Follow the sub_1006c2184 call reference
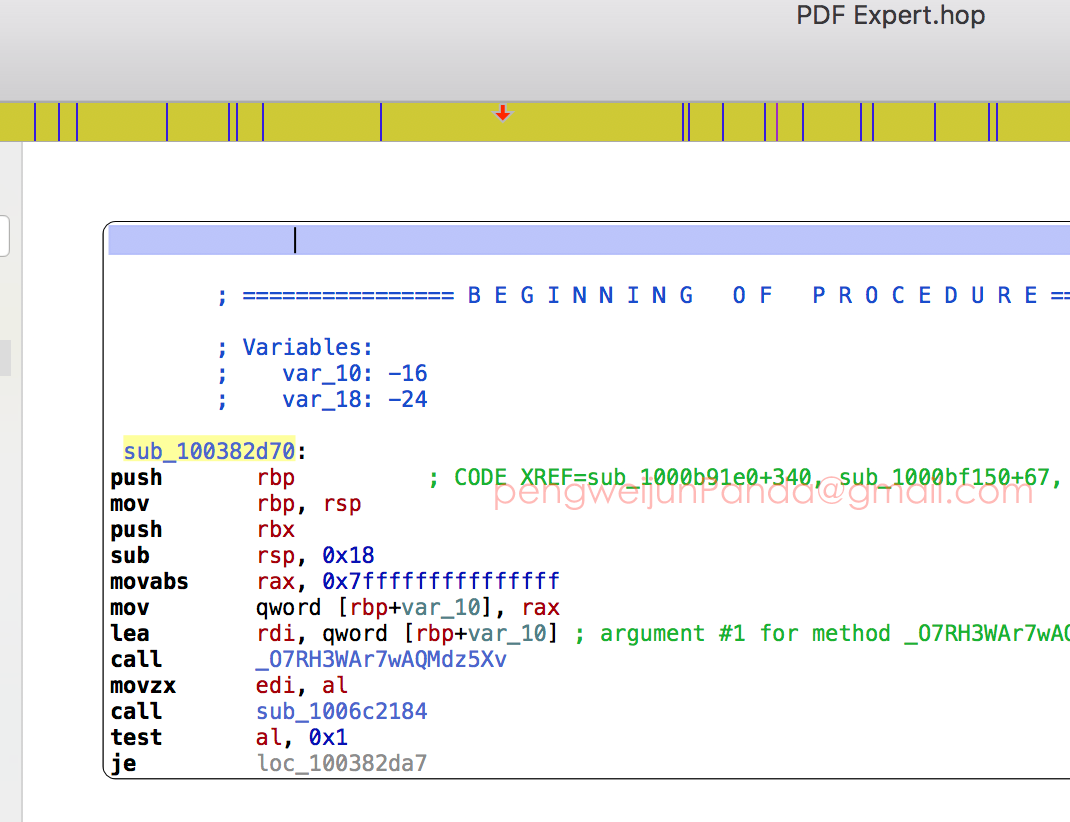Screen dimensions: 1070x822 pos(342,711)
